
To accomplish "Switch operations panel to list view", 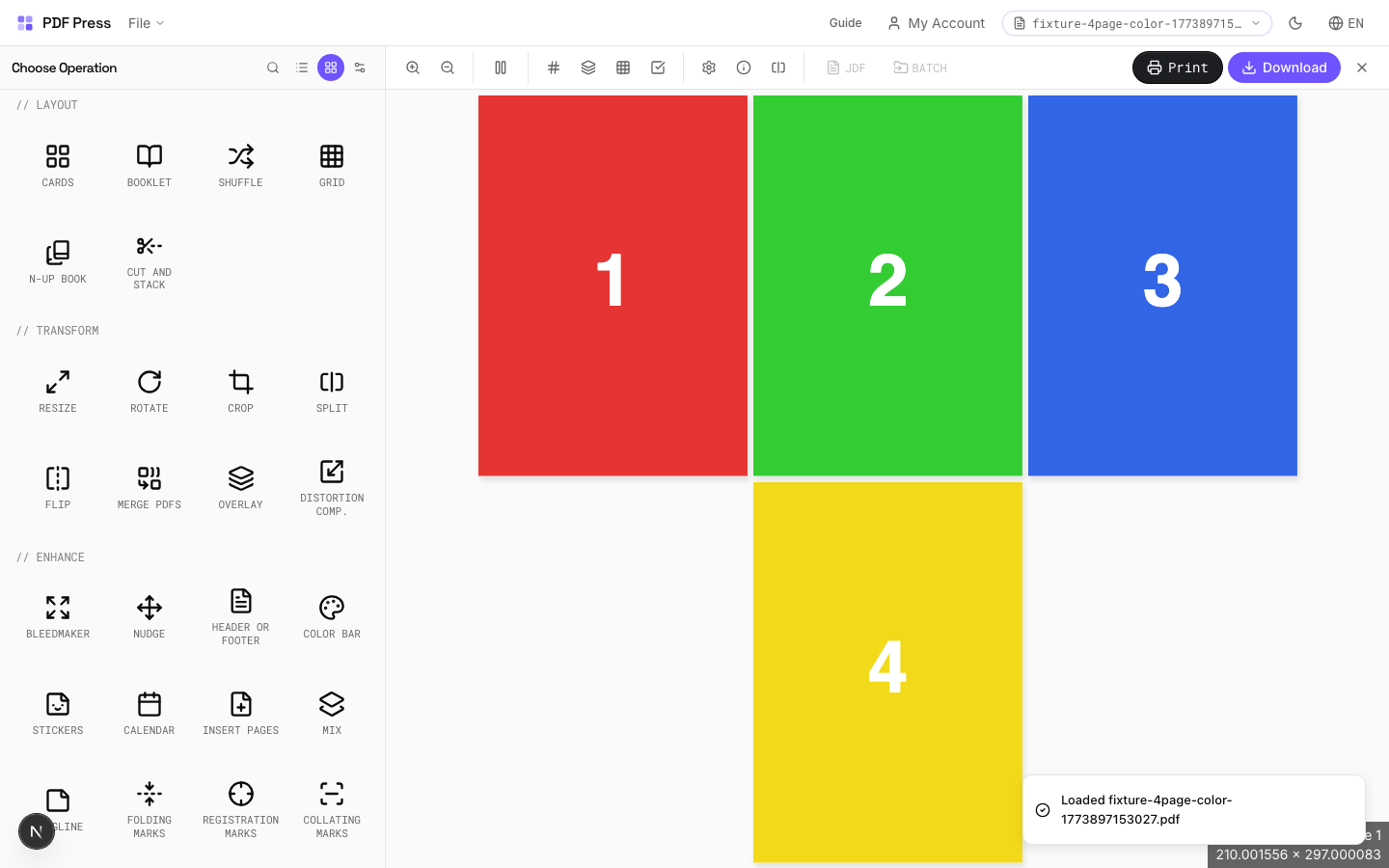I will click(302, 68).
